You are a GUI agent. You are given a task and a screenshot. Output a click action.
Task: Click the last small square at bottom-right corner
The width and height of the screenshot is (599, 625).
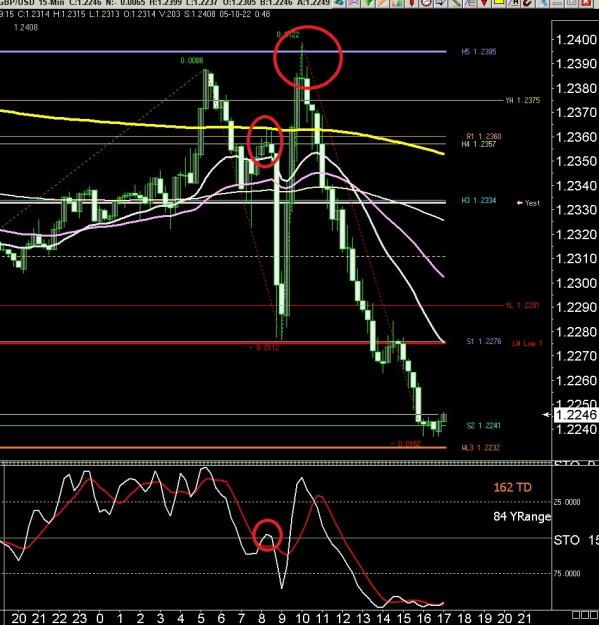593,615
